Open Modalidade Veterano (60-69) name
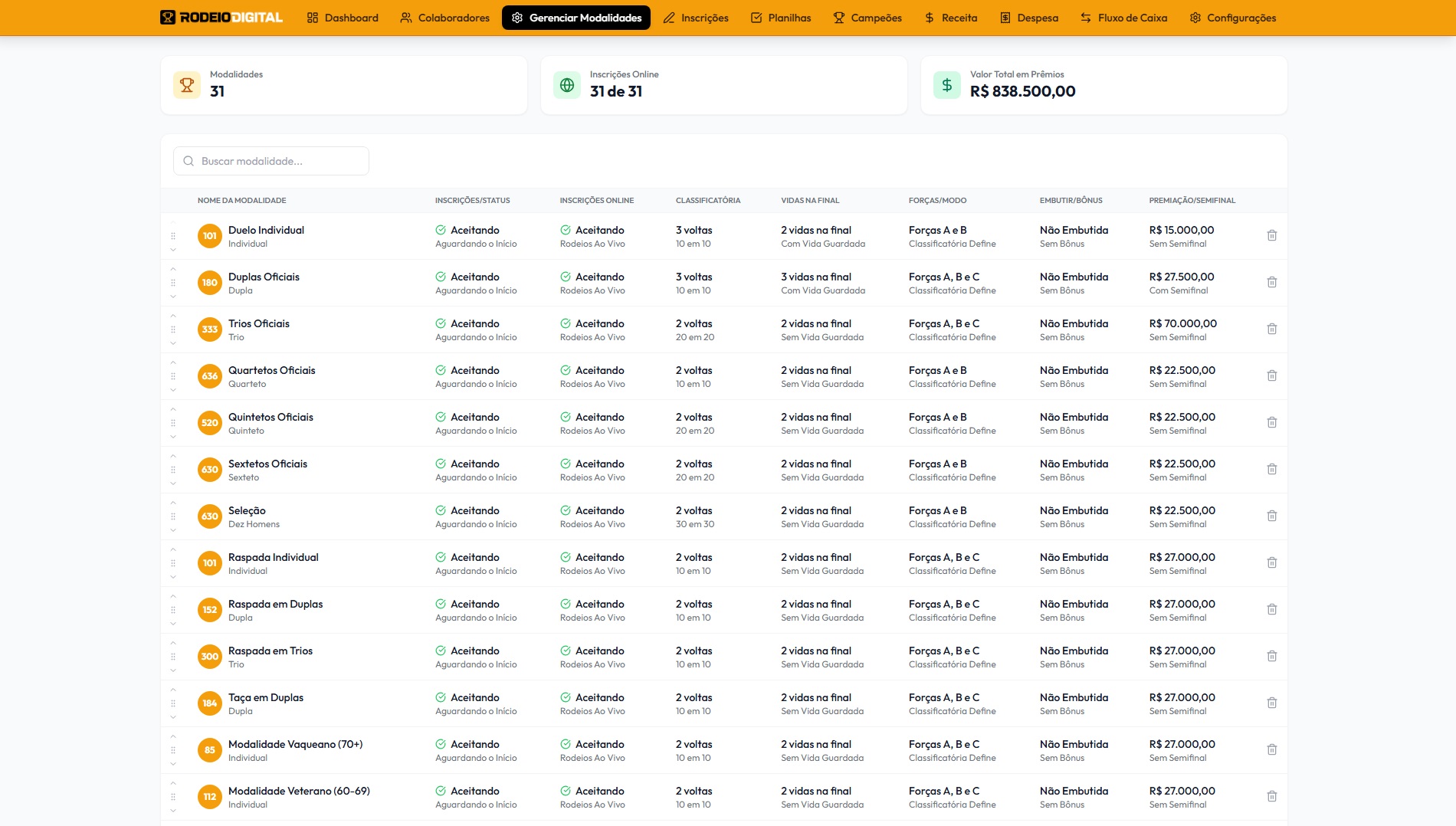Viewport: 1456px width, 826px height. coord(299,791)
